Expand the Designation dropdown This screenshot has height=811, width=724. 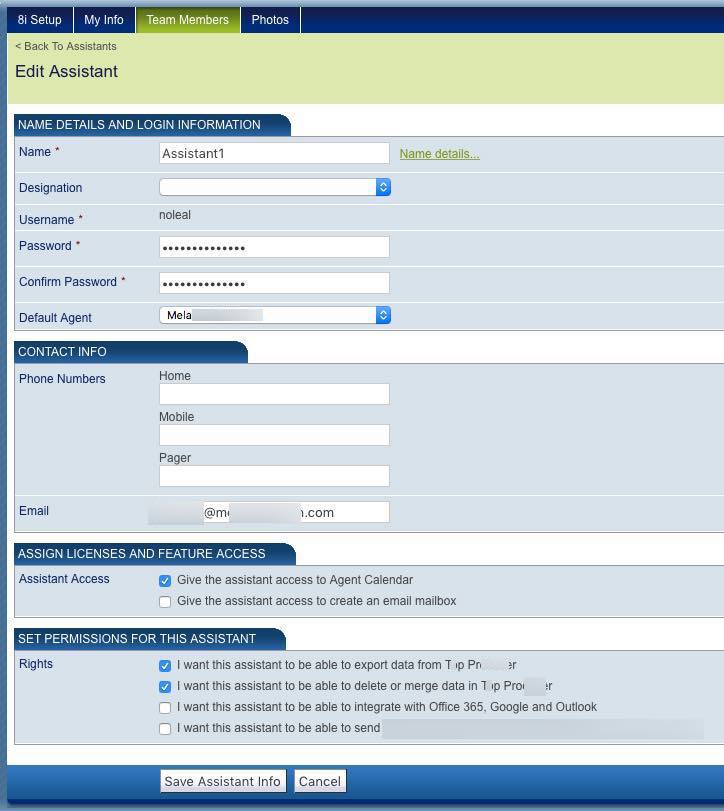pos(274,187)
